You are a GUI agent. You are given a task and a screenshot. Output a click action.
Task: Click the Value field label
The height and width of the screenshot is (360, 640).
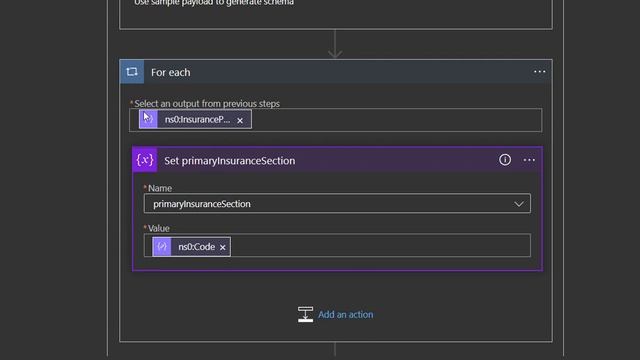point(158,228)
